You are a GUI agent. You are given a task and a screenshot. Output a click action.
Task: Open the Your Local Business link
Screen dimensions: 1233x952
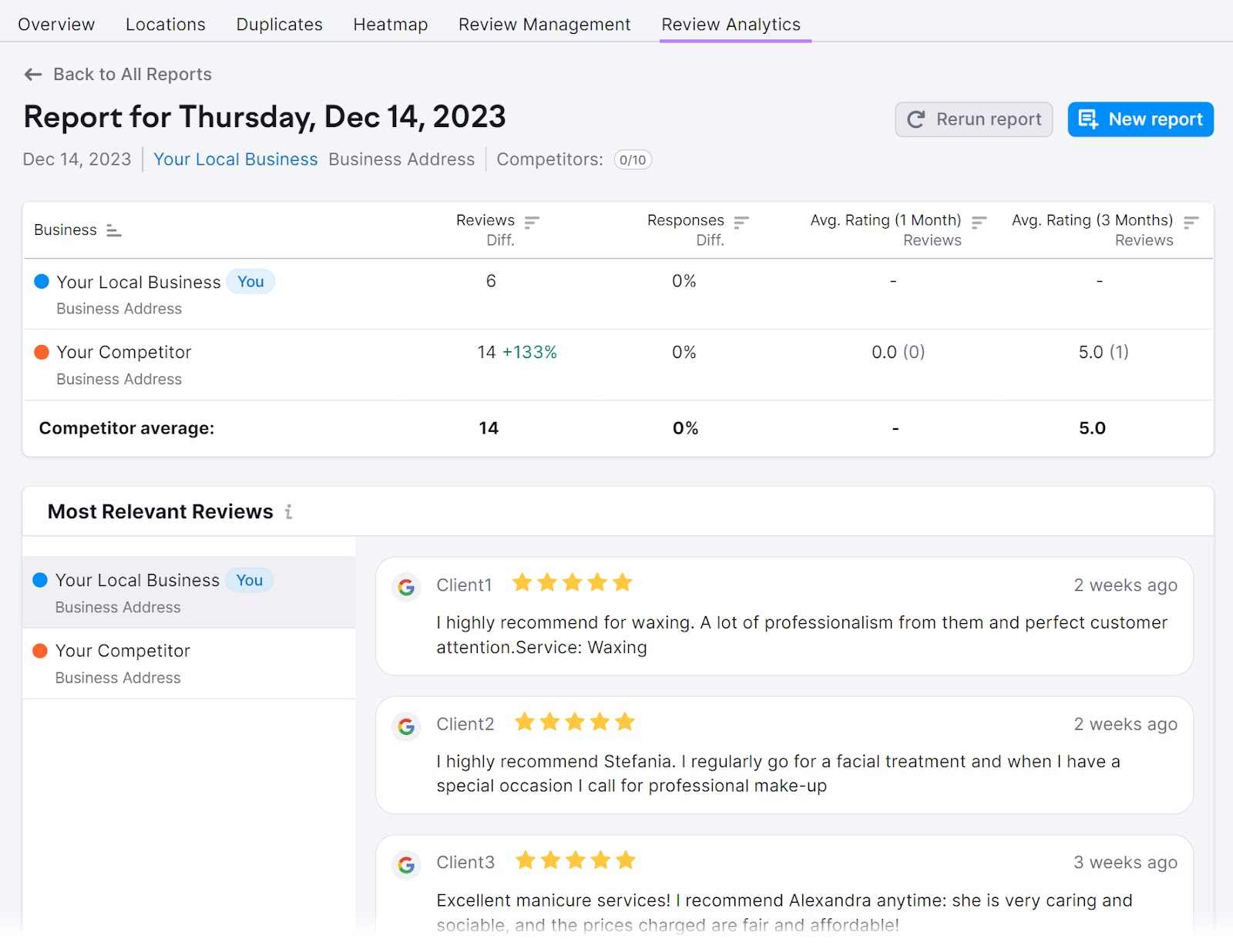235,159
